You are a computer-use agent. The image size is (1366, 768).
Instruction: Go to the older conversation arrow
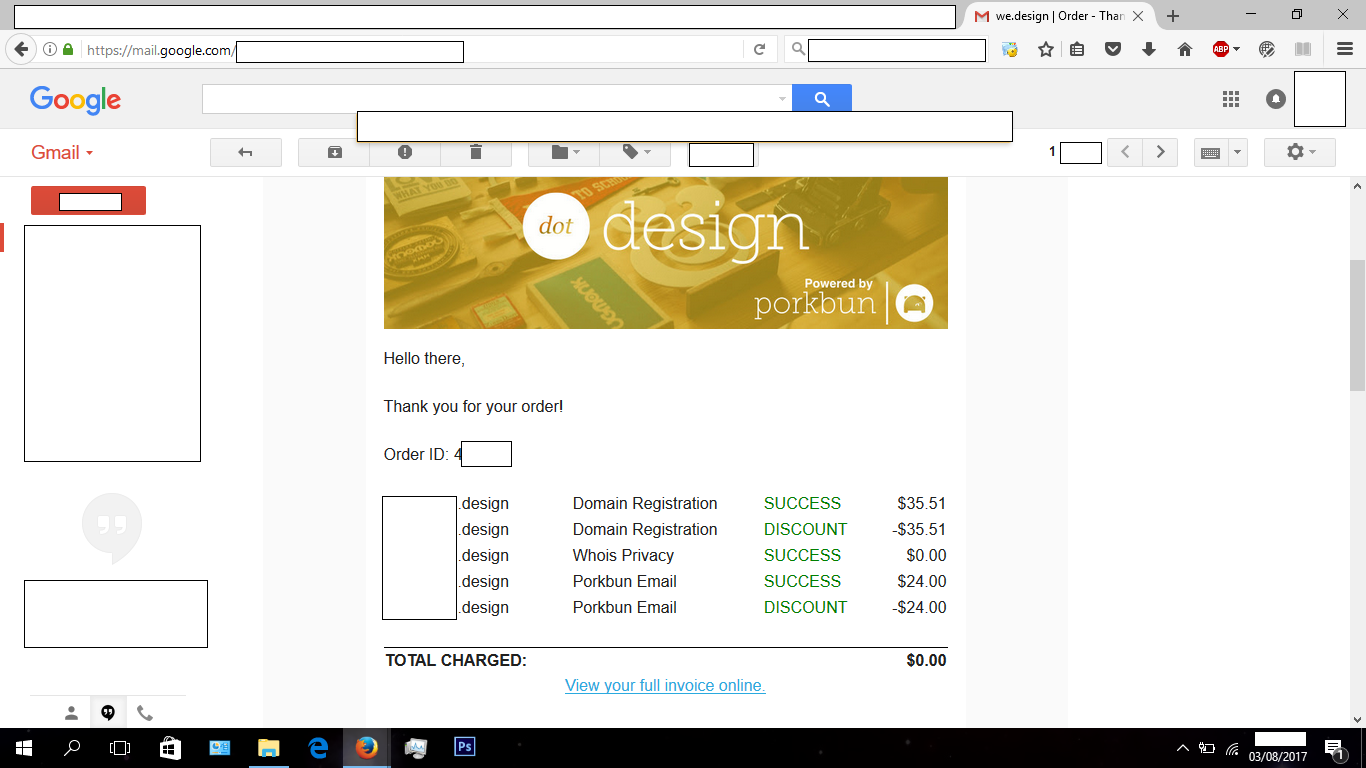(x=1160, y=152)
